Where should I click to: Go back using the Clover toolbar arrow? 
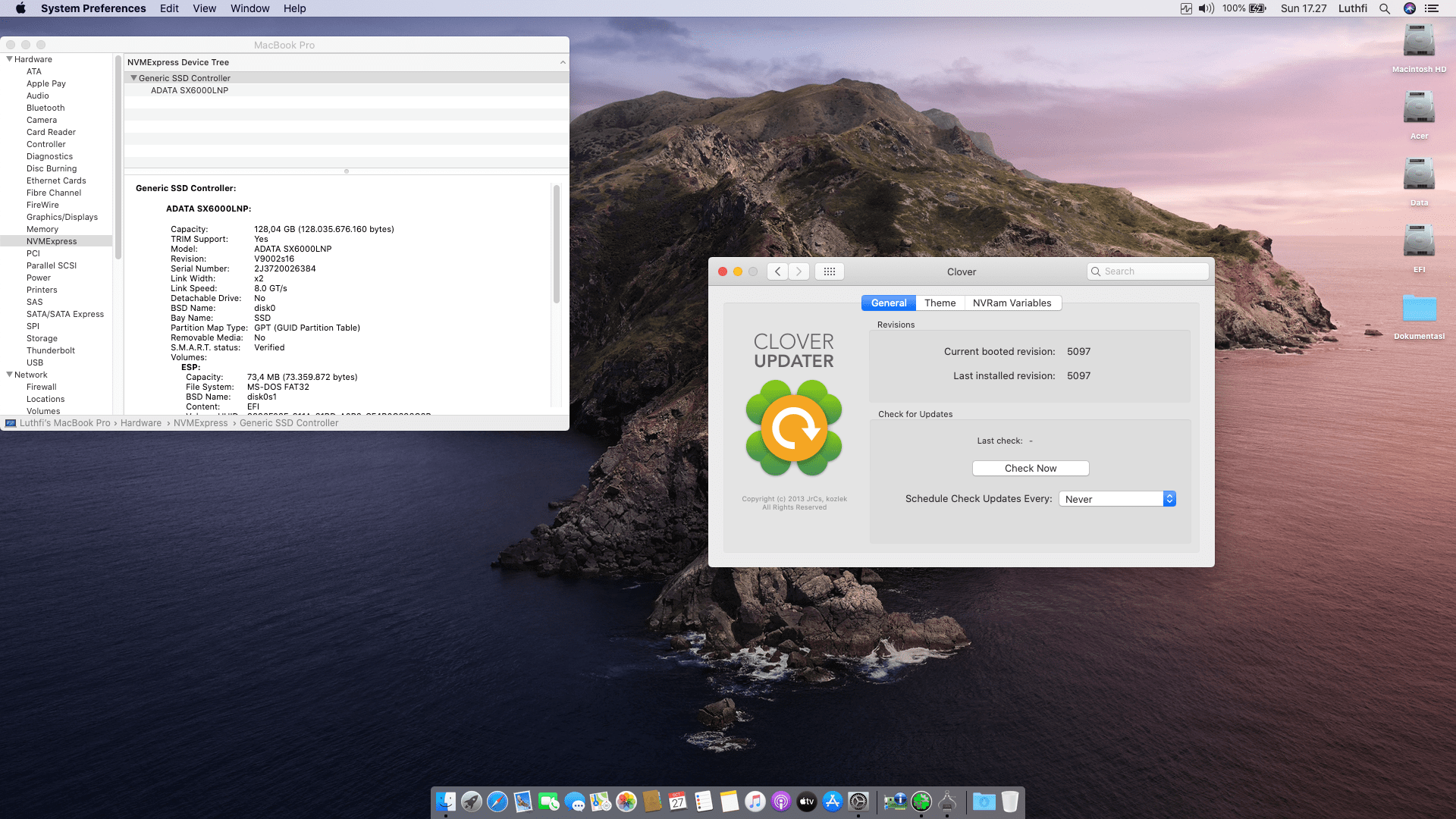click(777, 271)
